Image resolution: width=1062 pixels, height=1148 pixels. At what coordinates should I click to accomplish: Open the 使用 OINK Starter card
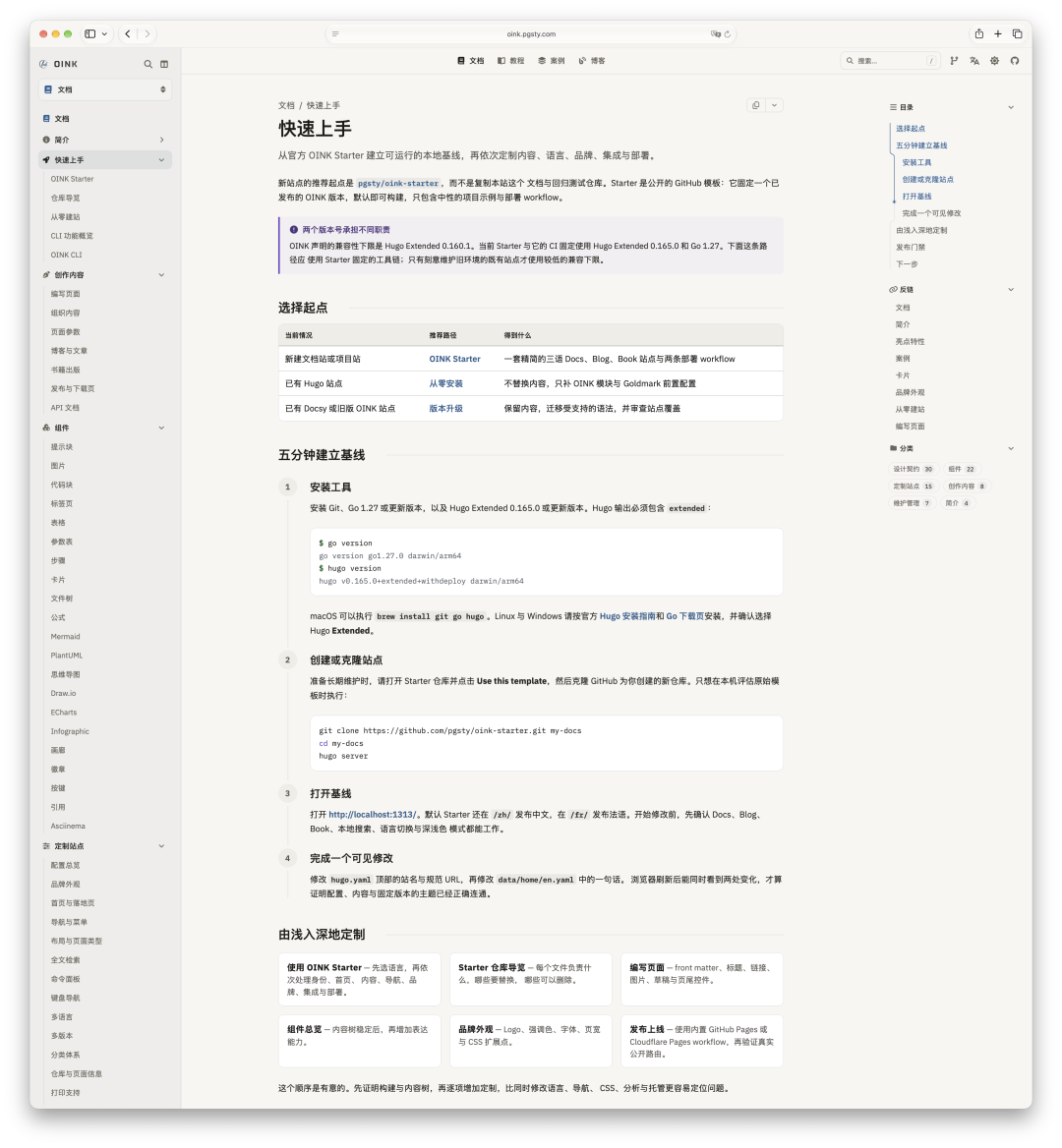click(x=360, y=980)
